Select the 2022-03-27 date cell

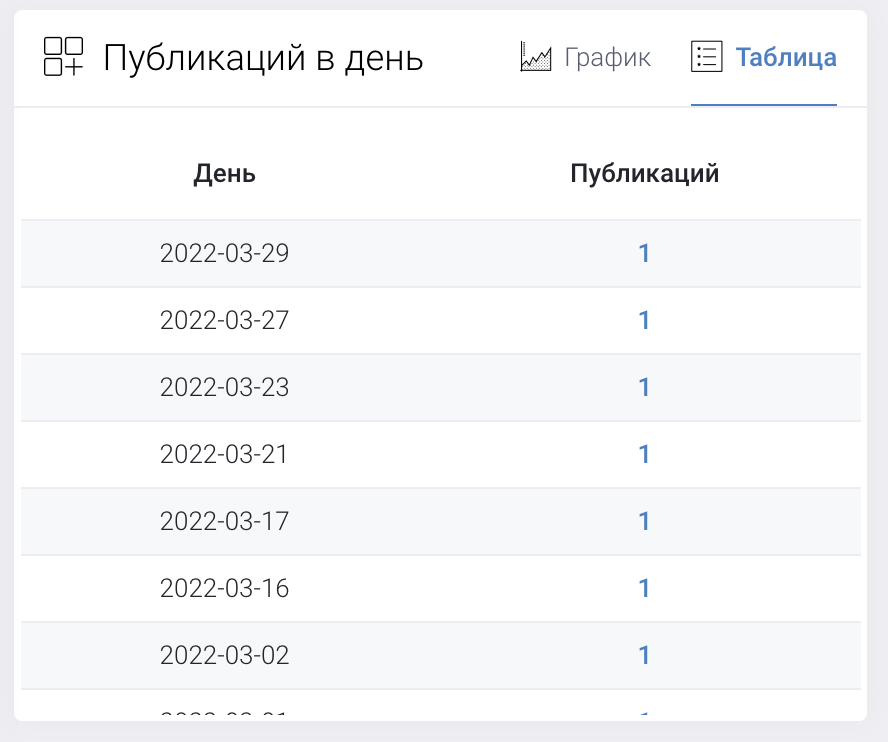pos(224,321)
